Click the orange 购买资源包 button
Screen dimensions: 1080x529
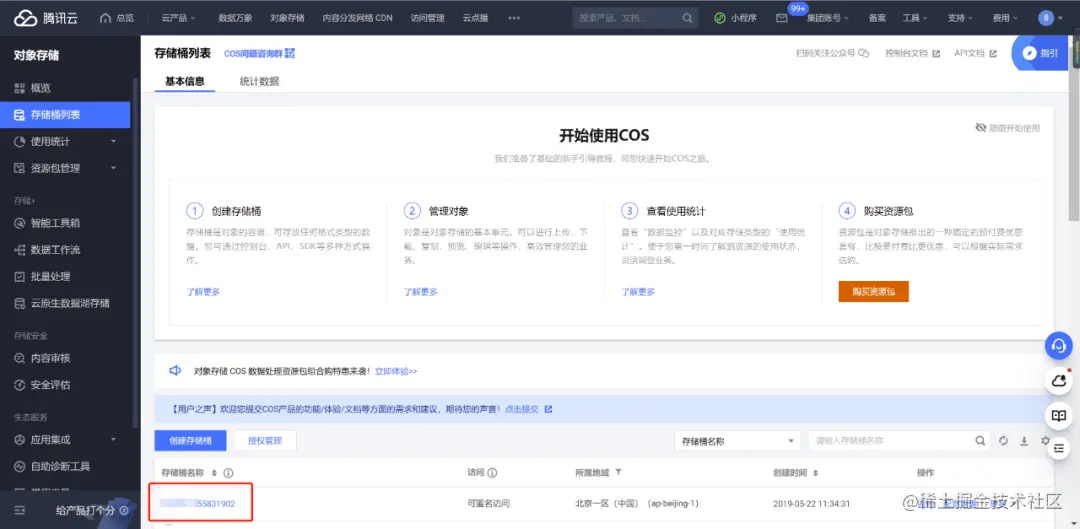tap(873, 291)
